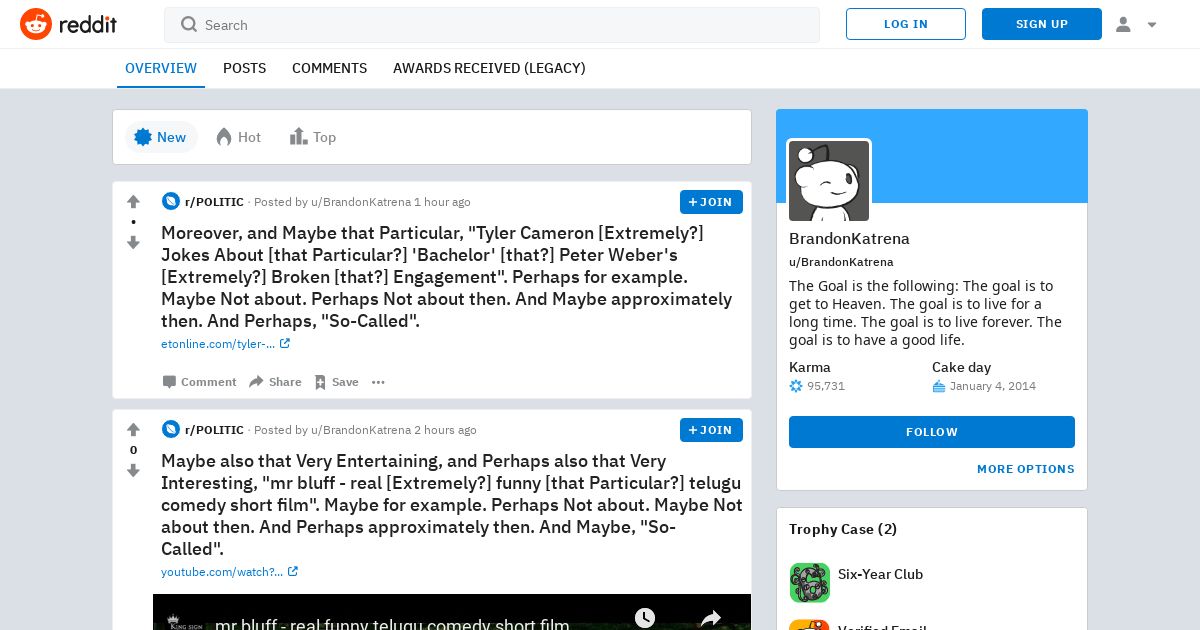Switch to the POSTS tab

click(244, 68)
